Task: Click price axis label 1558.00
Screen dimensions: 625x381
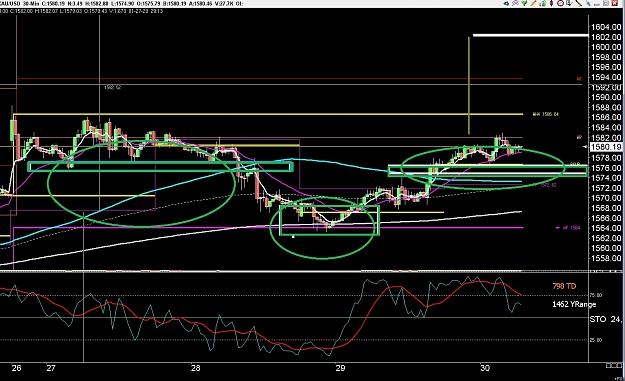Action: tap(605, 258)
